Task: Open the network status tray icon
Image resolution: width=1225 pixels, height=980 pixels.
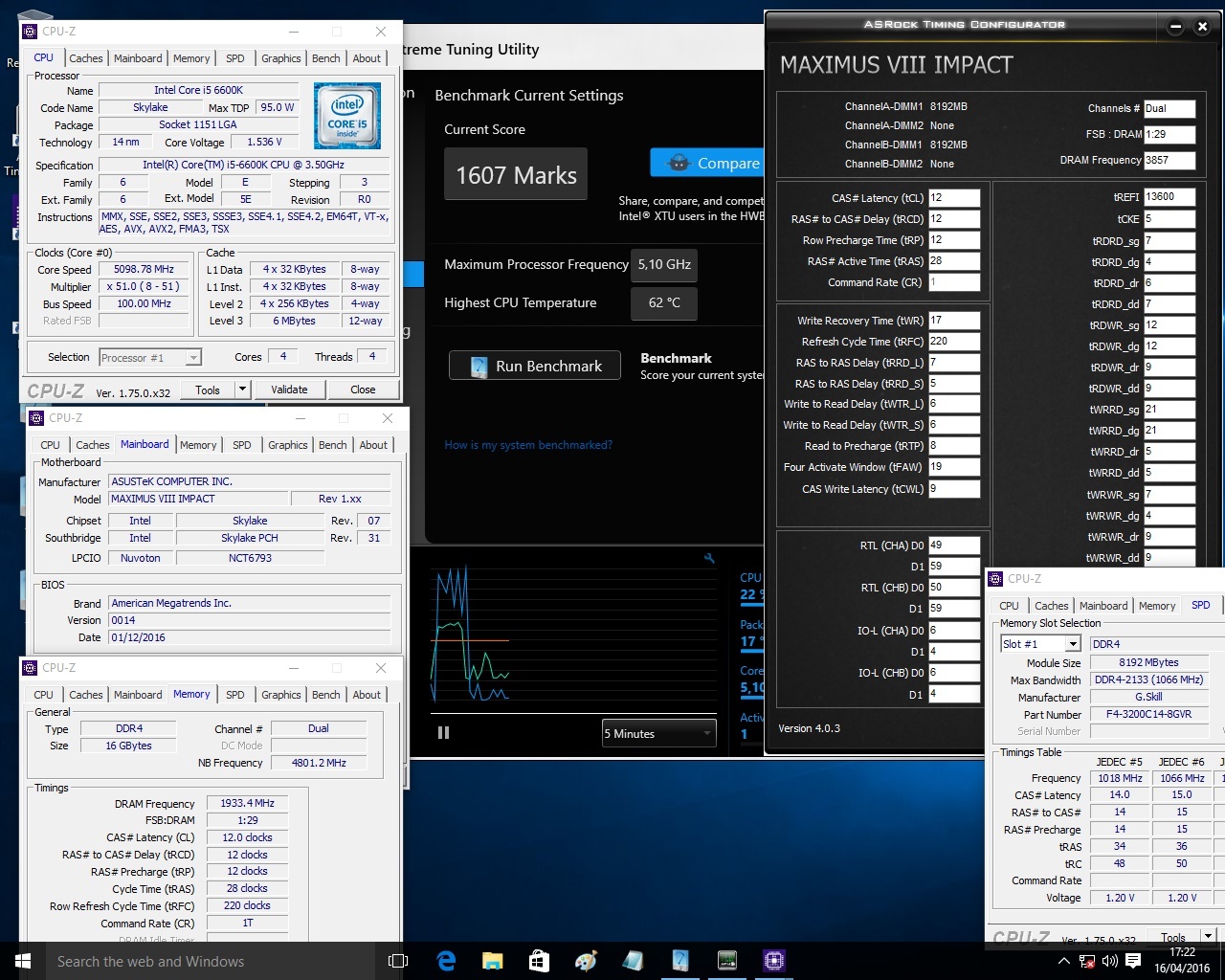Action: (1087, 961)
